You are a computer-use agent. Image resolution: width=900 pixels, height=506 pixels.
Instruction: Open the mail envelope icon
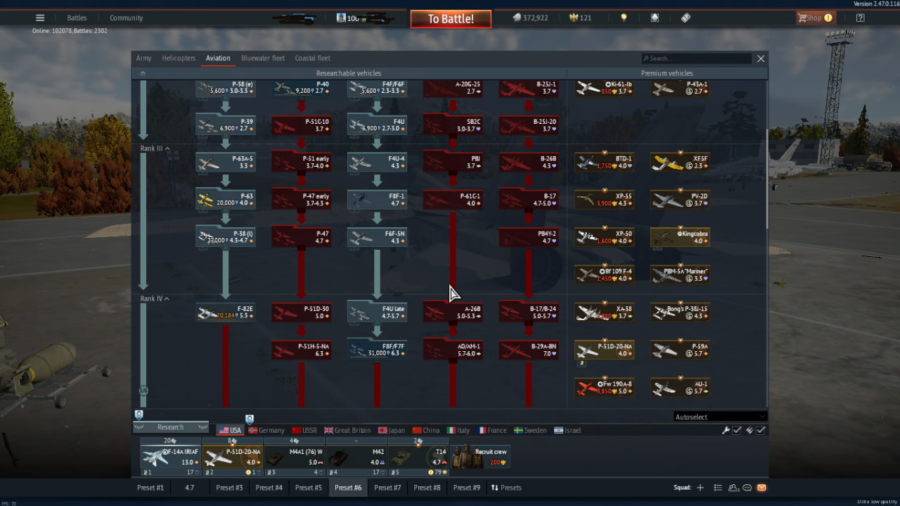(761, 488)
